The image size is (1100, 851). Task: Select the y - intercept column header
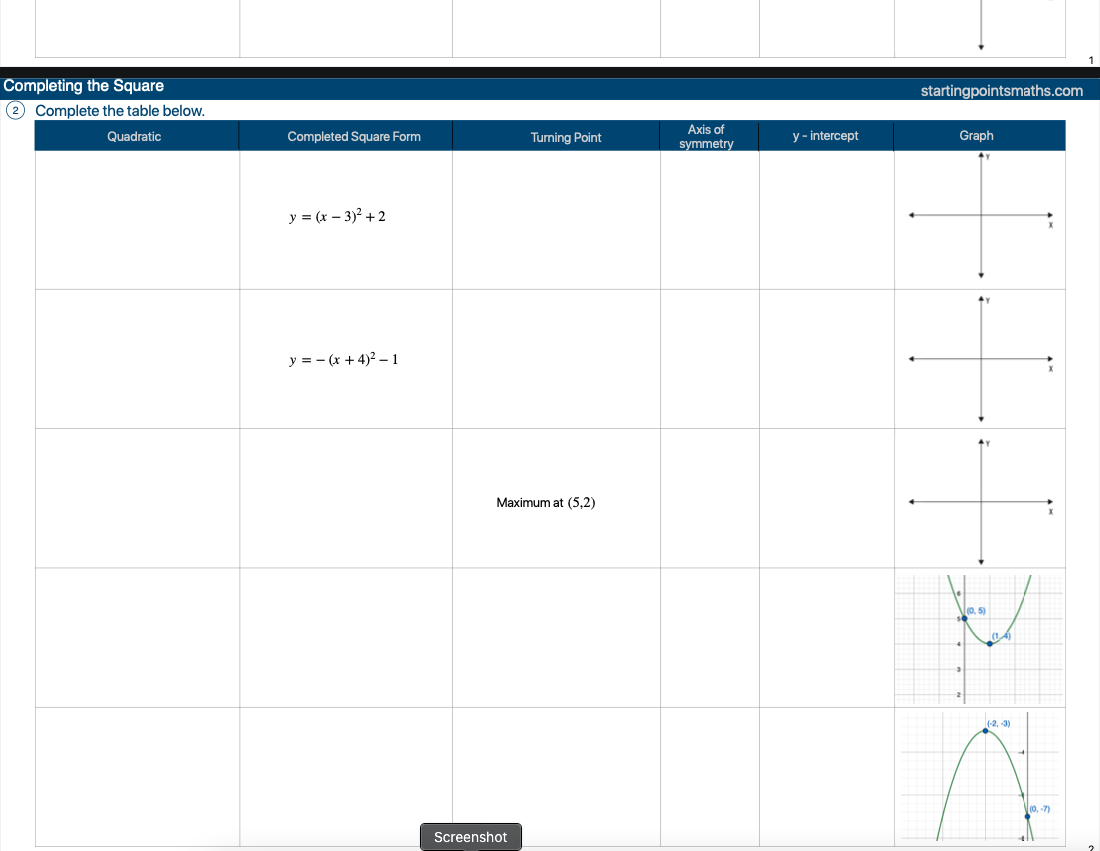pyautogui.click(x=825, y=136)
